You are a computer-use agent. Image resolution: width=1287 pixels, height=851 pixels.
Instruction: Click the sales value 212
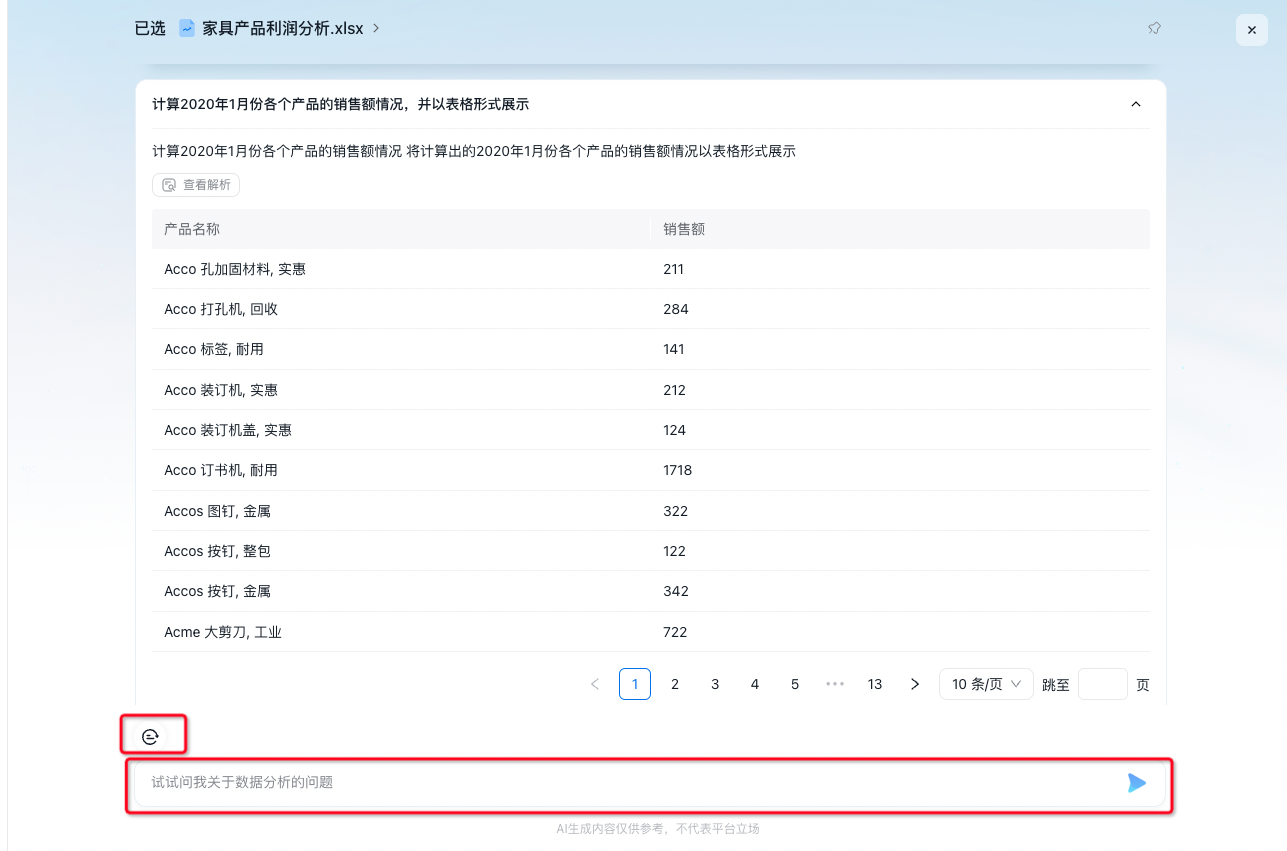click(x=675, y=390)
